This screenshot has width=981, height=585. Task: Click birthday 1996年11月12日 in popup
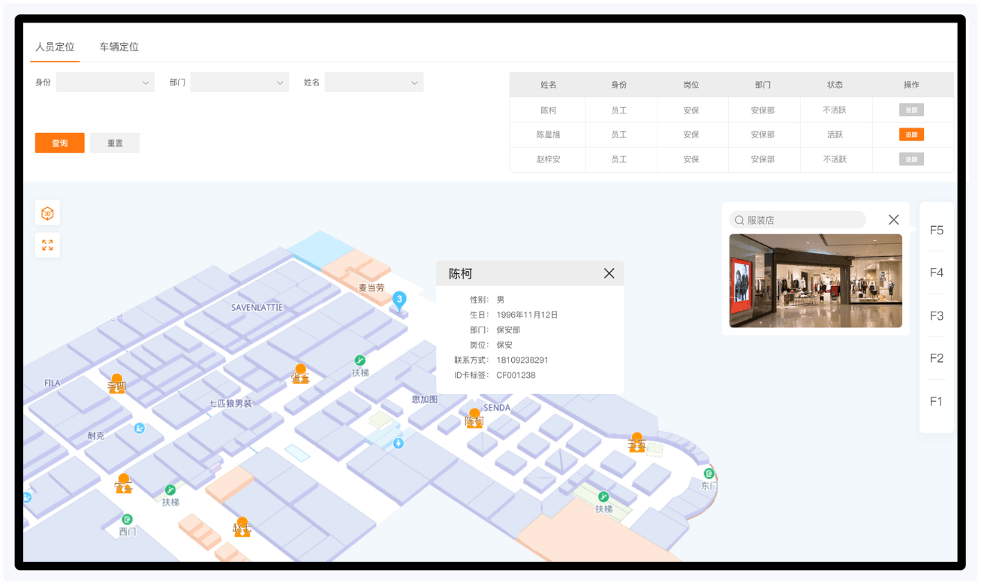[527, 315]
